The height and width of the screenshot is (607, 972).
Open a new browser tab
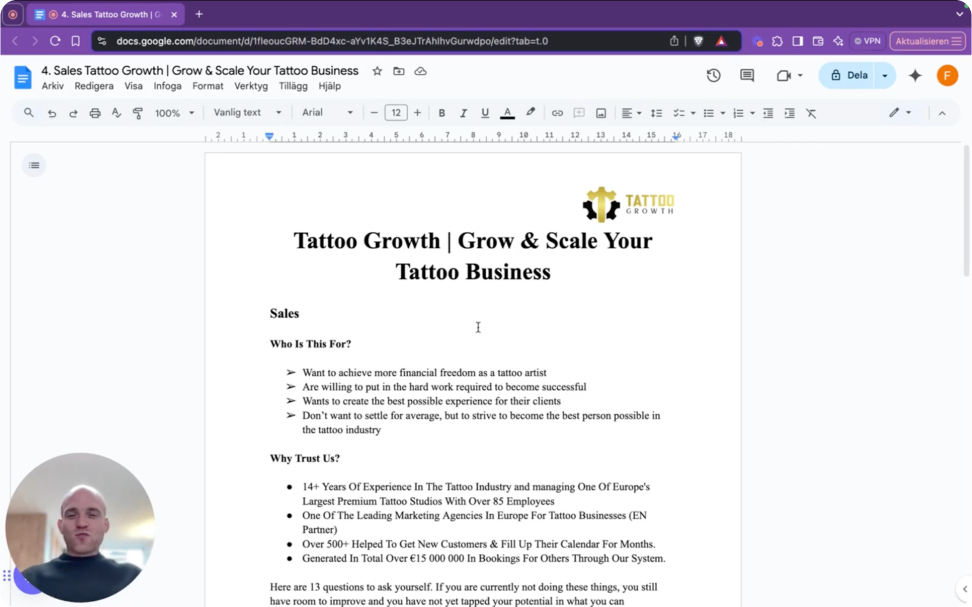[199, 14]
